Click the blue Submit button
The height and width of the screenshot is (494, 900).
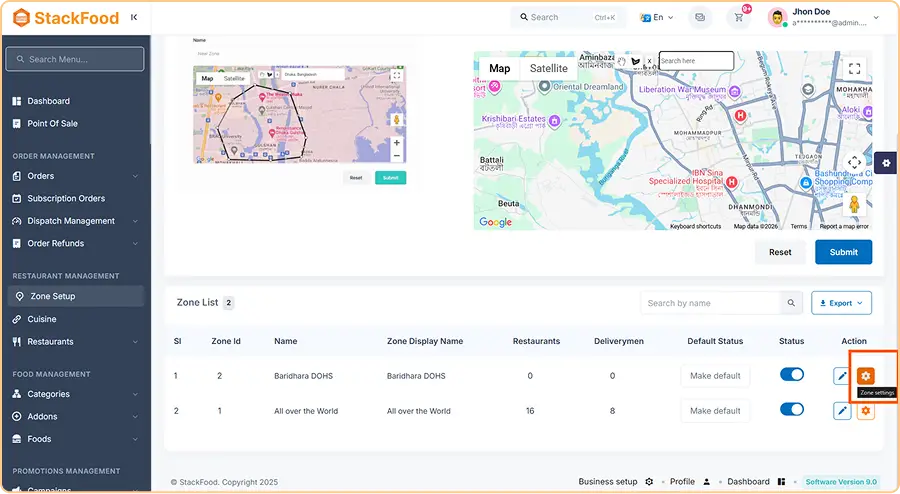[x=843, y=252]
